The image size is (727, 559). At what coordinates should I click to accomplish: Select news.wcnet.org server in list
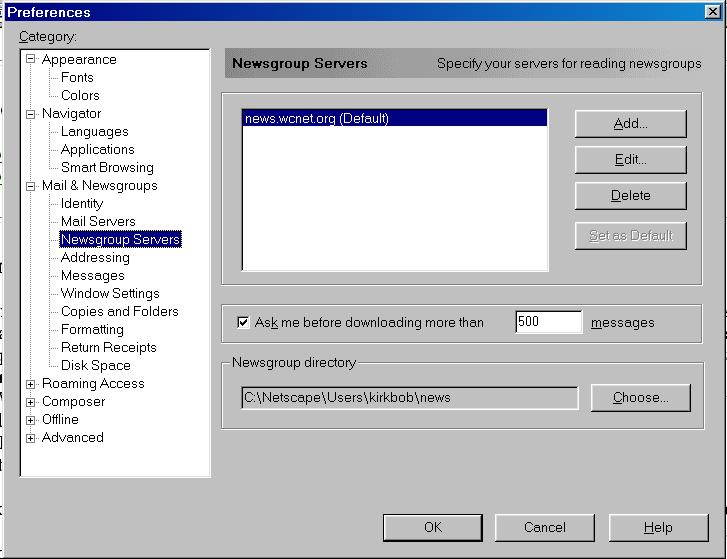click(x=317, y=119)
